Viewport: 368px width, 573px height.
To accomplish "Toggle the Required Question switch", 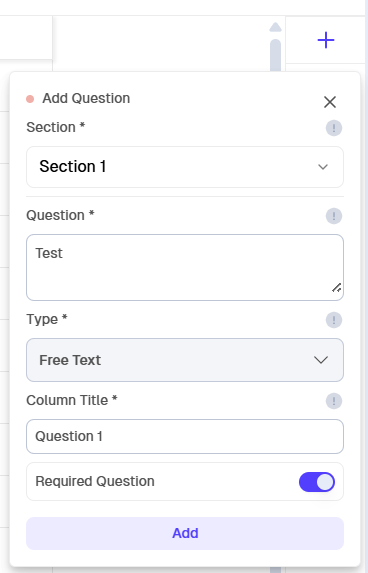I will [x=317, y=482].
